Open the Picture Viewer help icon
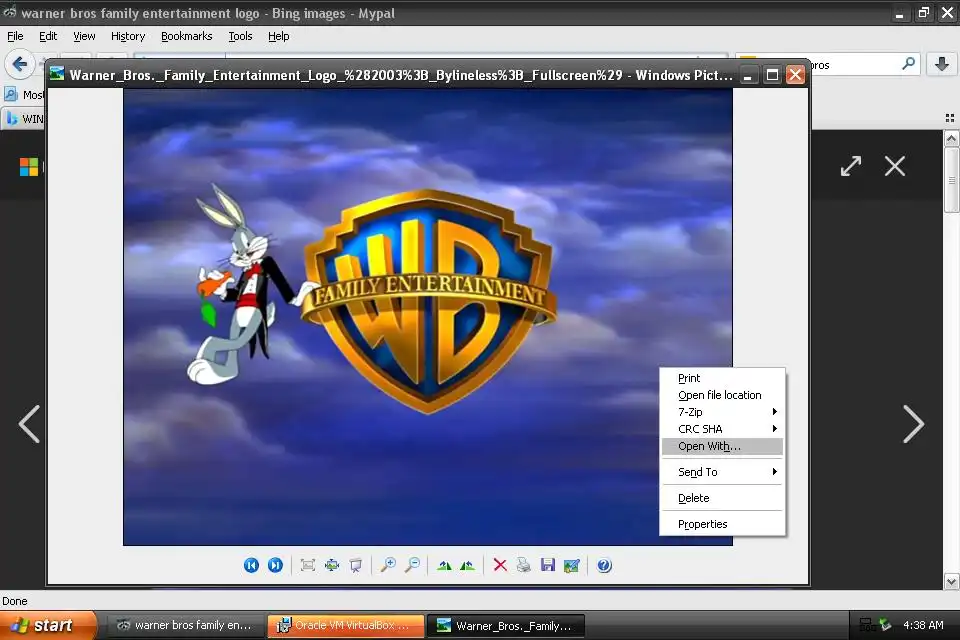Image resolution: width=960 pixels, height=640 pixels. click(604, 565)
